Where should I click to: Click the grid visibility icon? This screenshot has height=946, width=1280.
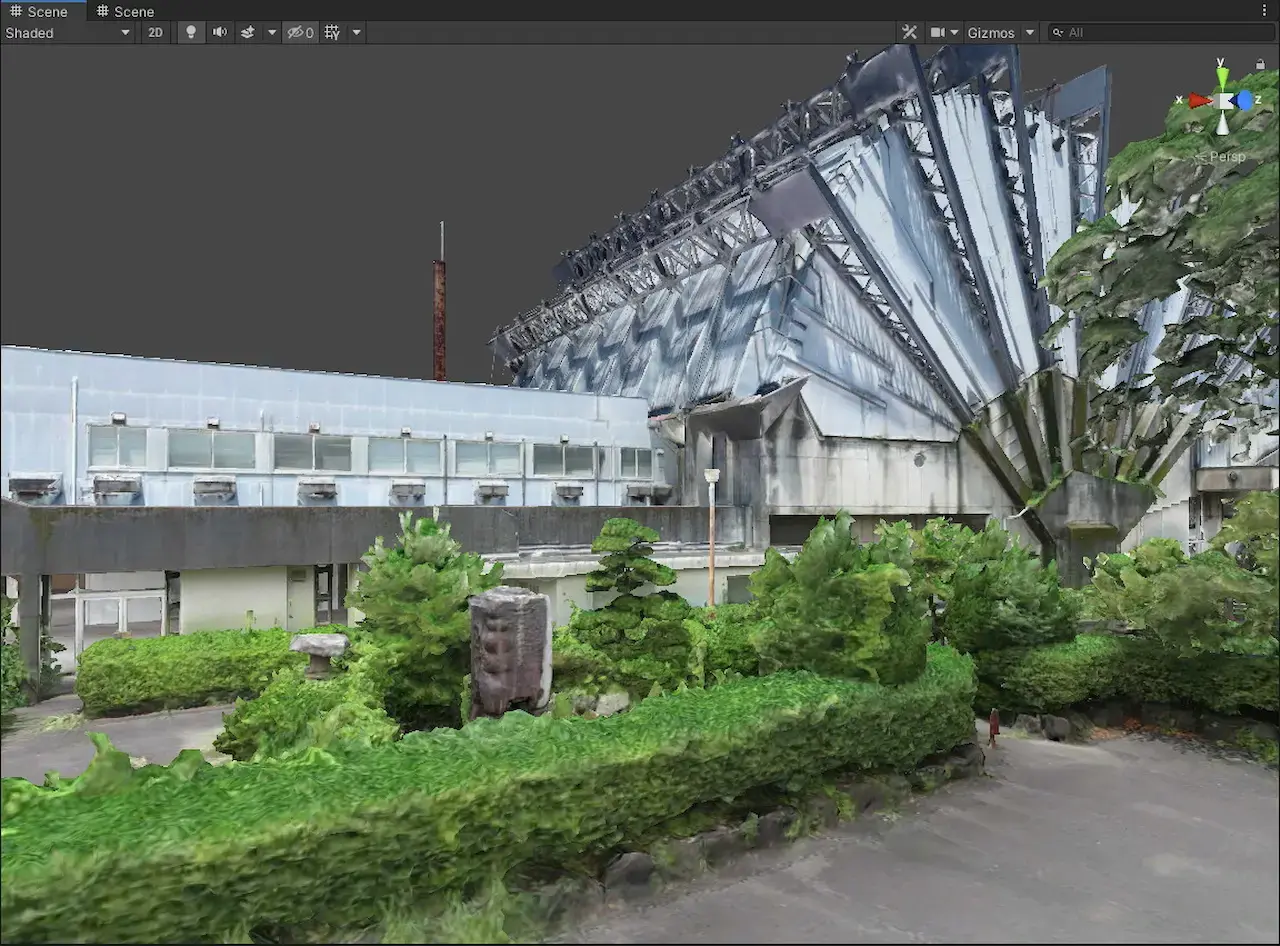332,32
